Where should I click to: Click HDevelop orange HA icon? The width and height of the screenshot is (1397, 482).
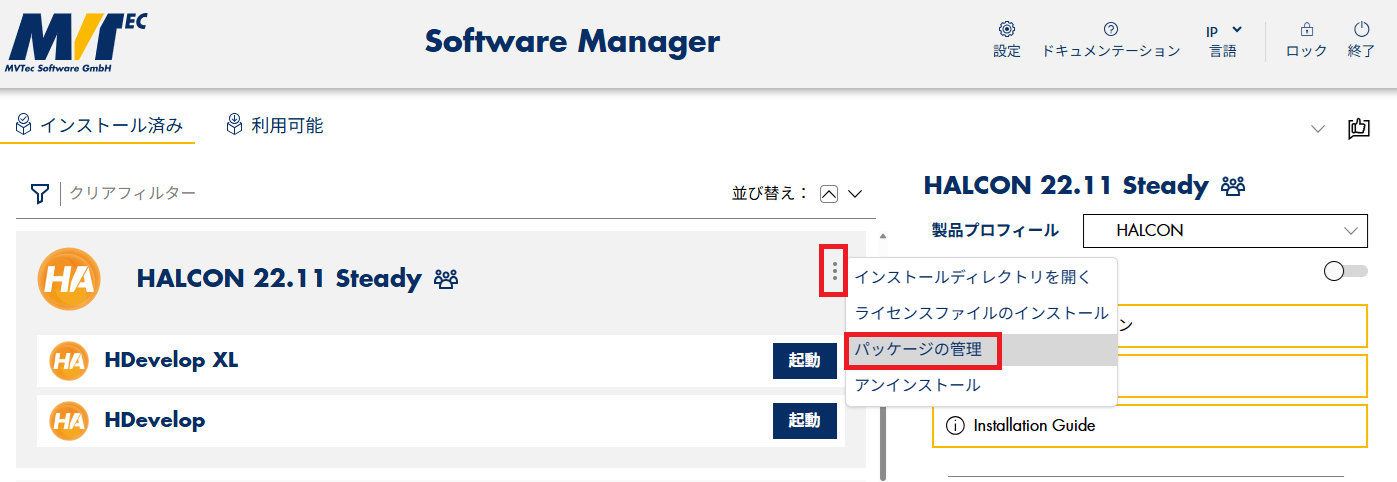pyautogui.click(x=69, y=420)
